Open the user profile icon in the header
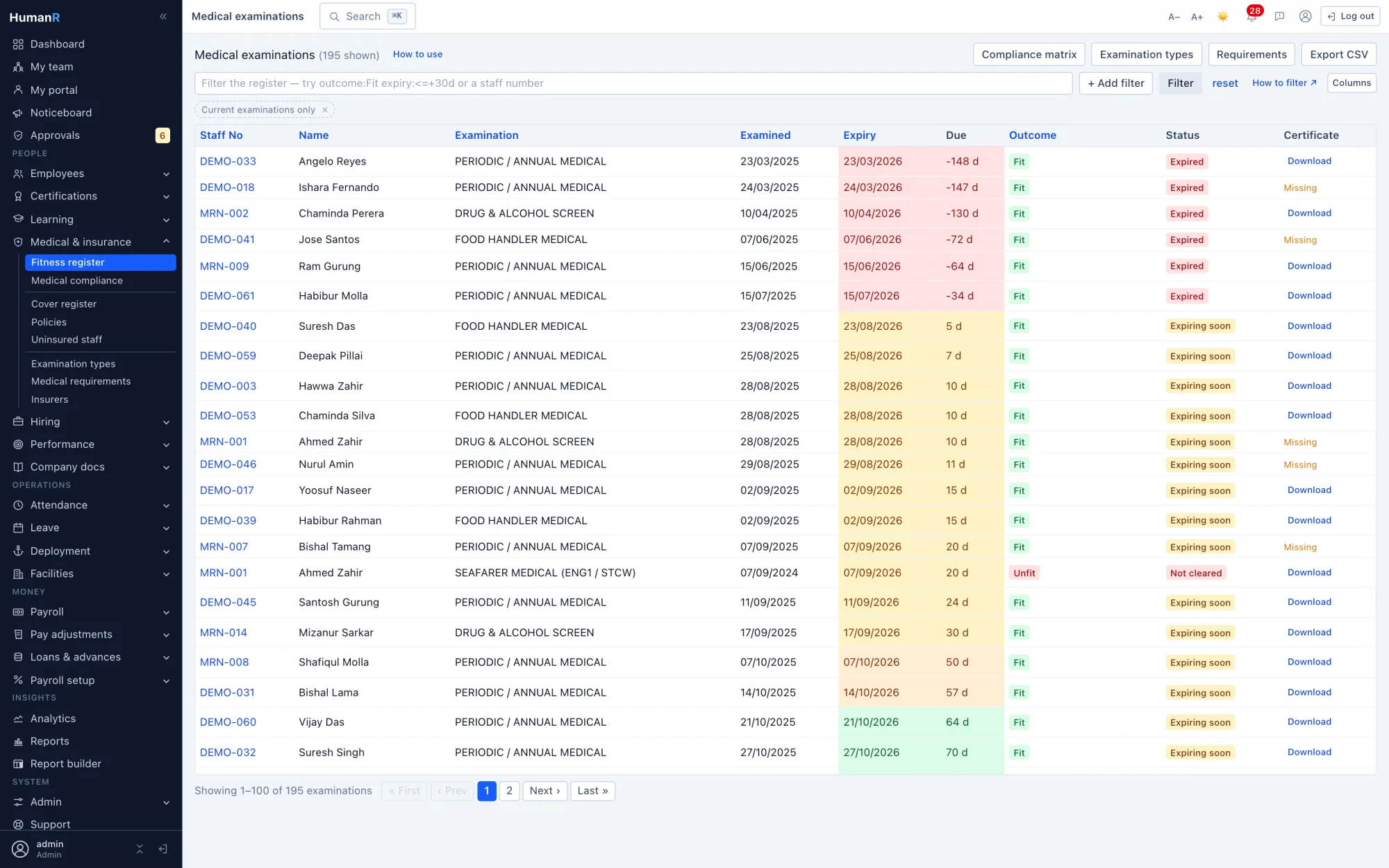The width and height of the screenshot is (1389, 868). click(1305, 17)
